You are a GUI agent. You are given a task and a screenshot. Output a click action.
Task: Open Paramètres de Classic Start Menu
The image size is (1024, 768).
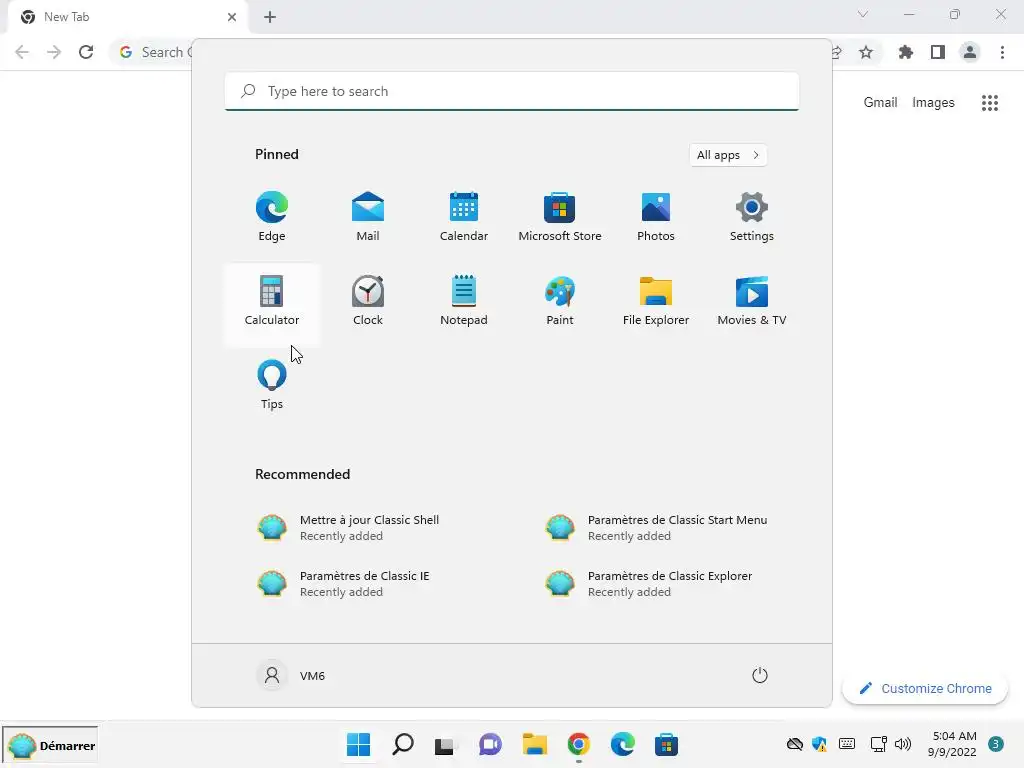(x=656, y=528)
